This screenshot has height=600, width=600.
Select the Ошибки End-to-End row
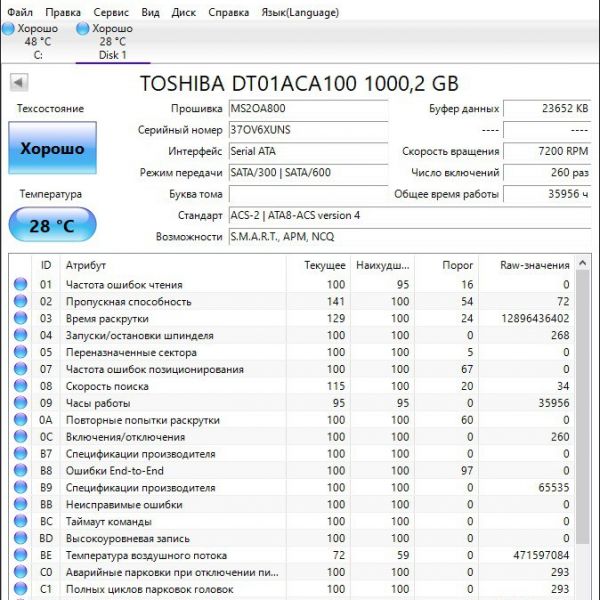click(x=291, y=470)
